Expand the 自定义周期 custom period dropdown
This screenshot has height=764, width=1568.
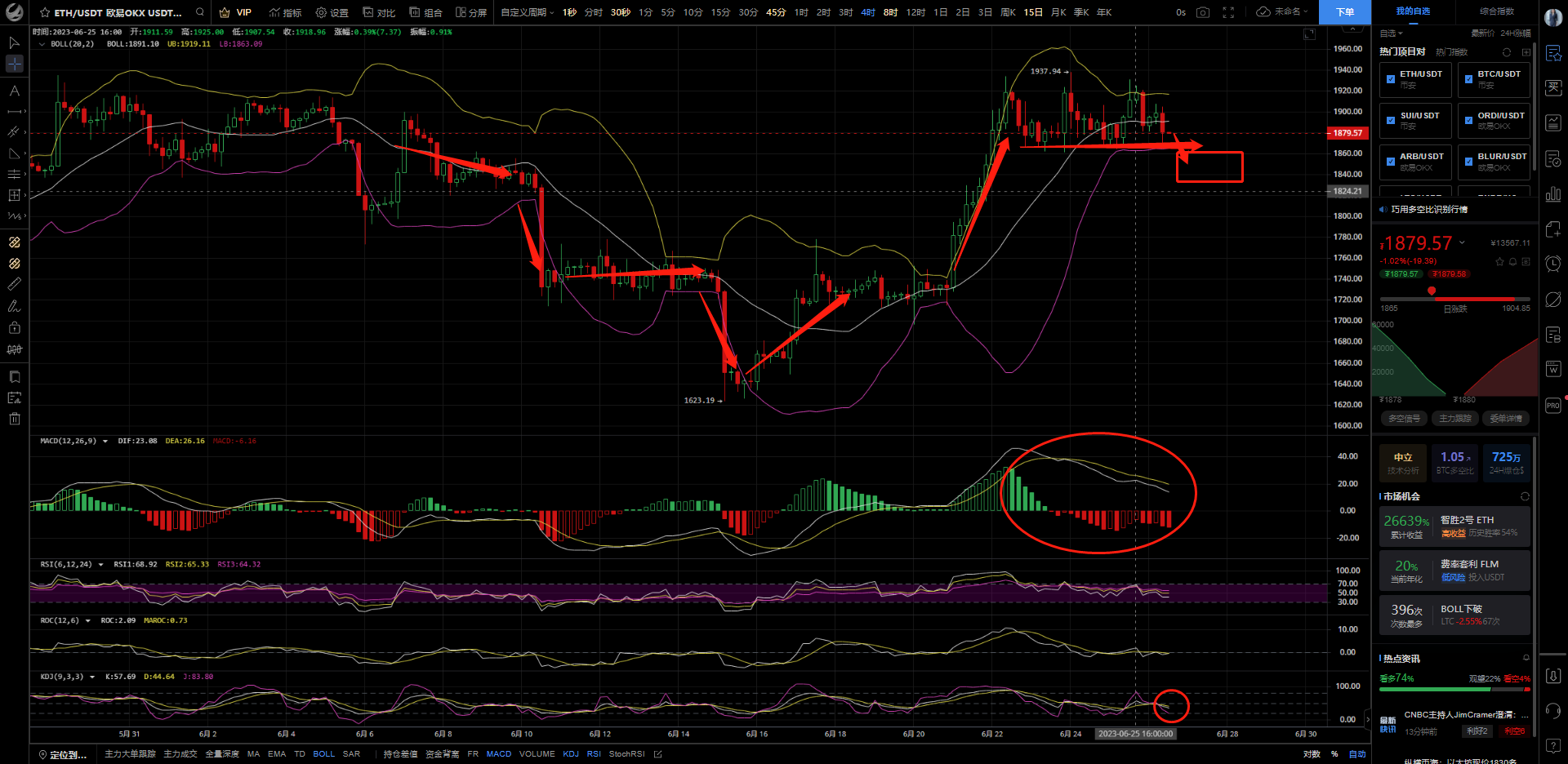click(527, 12)
